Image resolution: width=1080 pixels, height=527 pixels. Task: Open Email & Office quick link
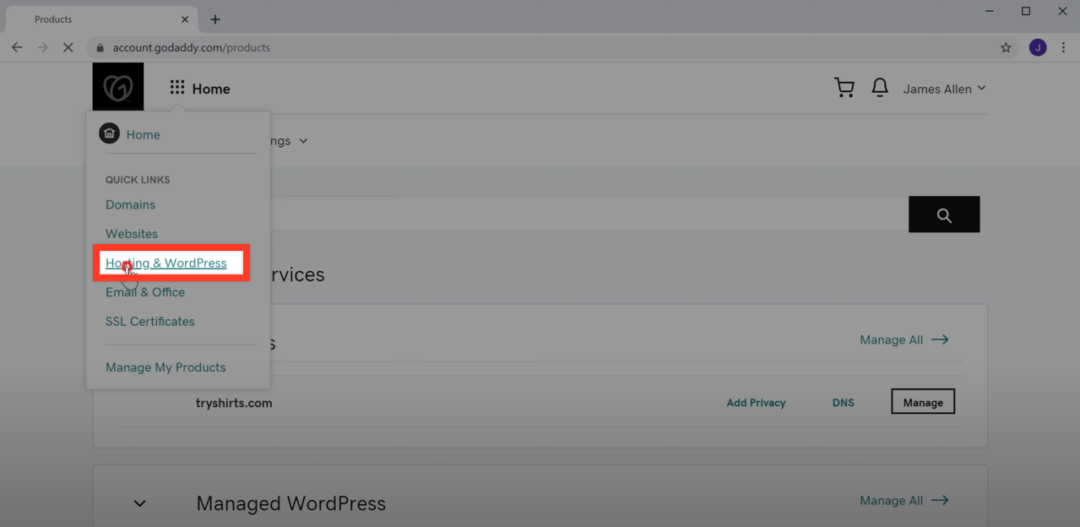pos(145,292)
